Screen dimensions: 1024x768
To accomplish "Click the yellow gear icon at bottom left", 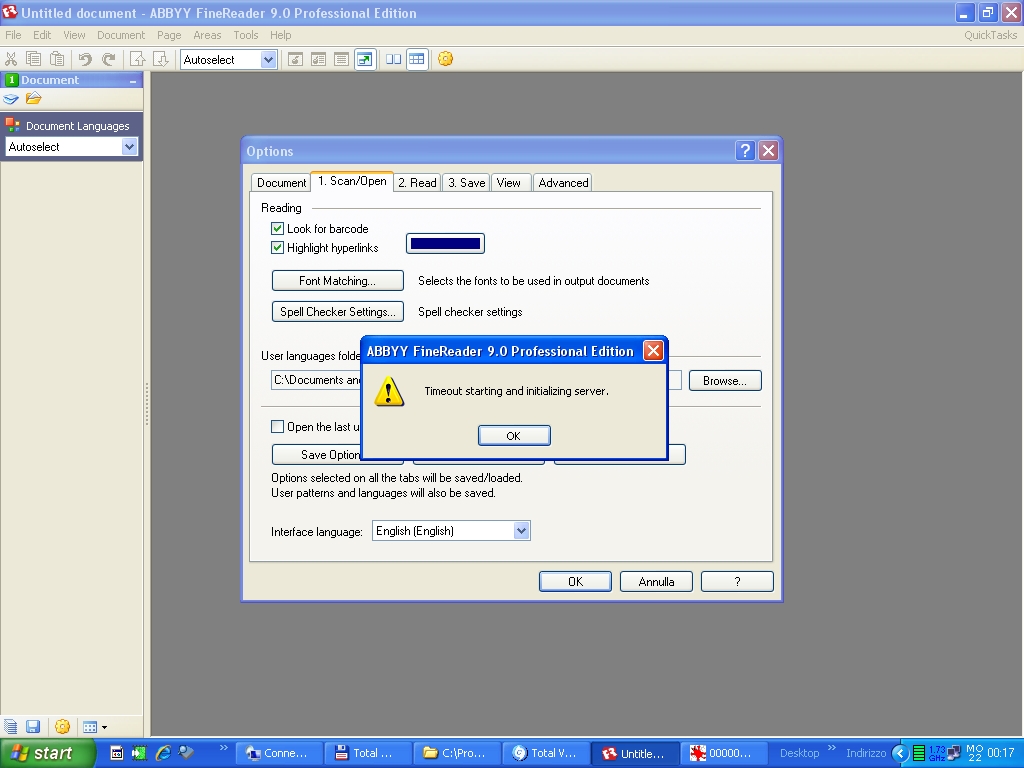I will point(63,726).
